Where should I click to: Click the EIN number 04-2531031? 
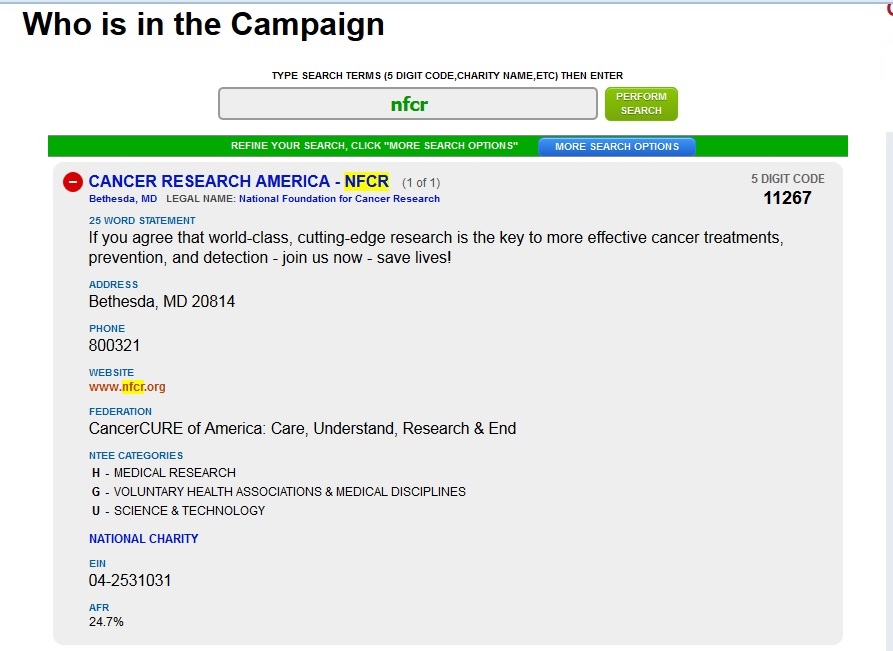coord(130,581)
